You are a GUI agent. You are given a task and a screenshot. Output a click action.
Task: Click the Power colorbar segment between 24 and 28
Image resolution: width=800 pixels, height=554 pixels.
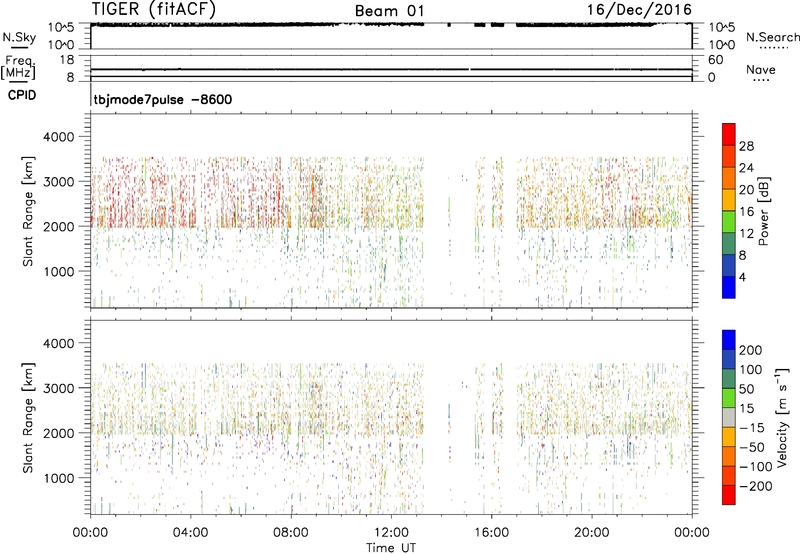coord(729,156)
